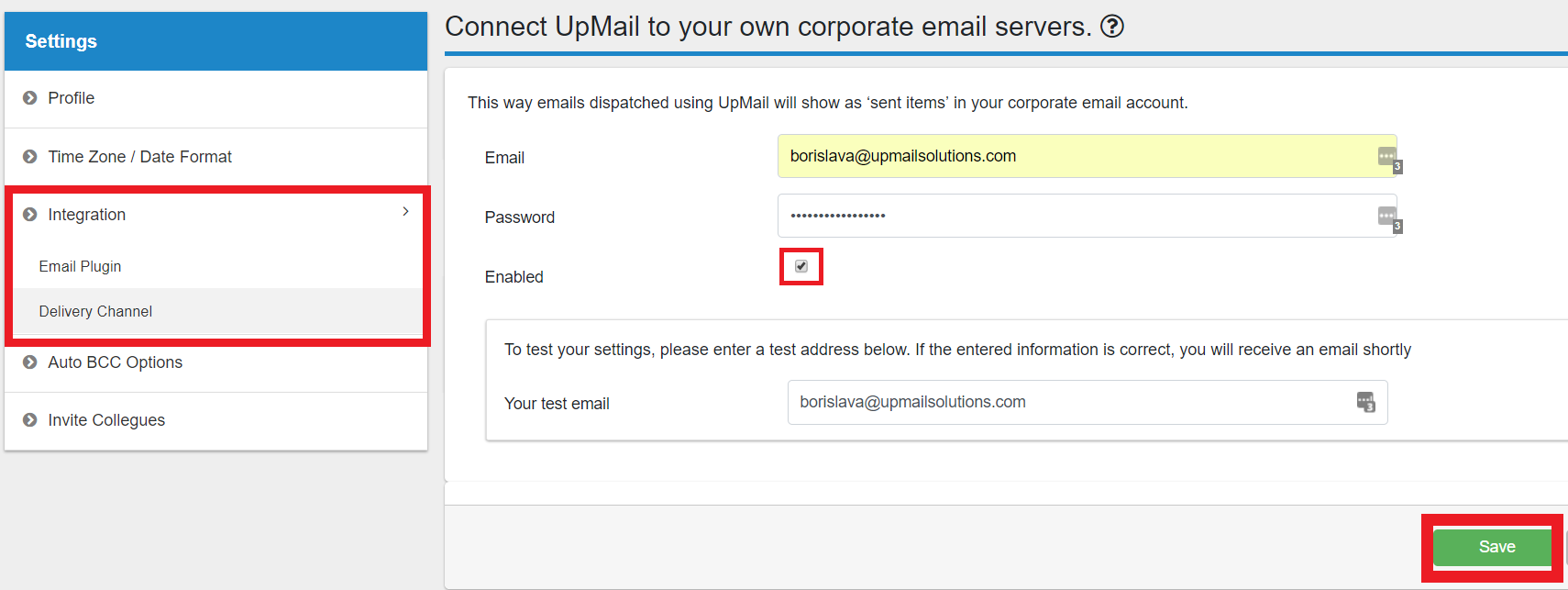Open the Auto BCC Options section
The image size is (1568, 590).
pyautogui.click(x=116, y=362)
